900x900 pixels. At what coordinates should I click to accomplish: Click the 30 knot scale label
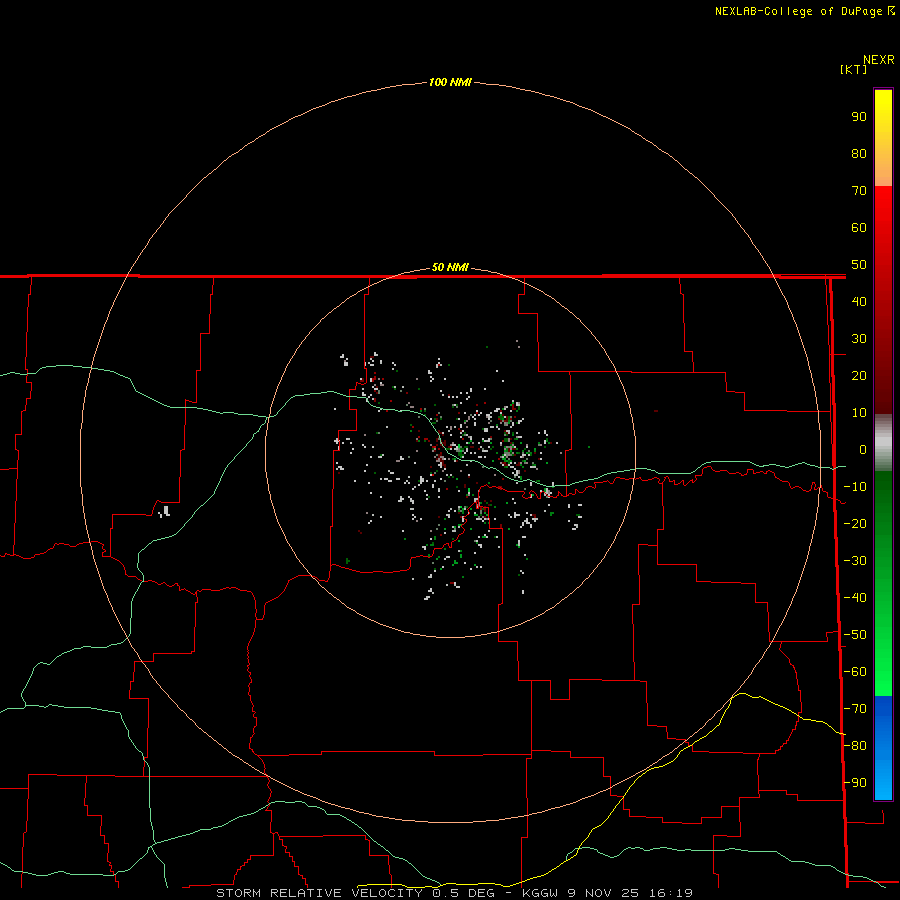[859, 339]
